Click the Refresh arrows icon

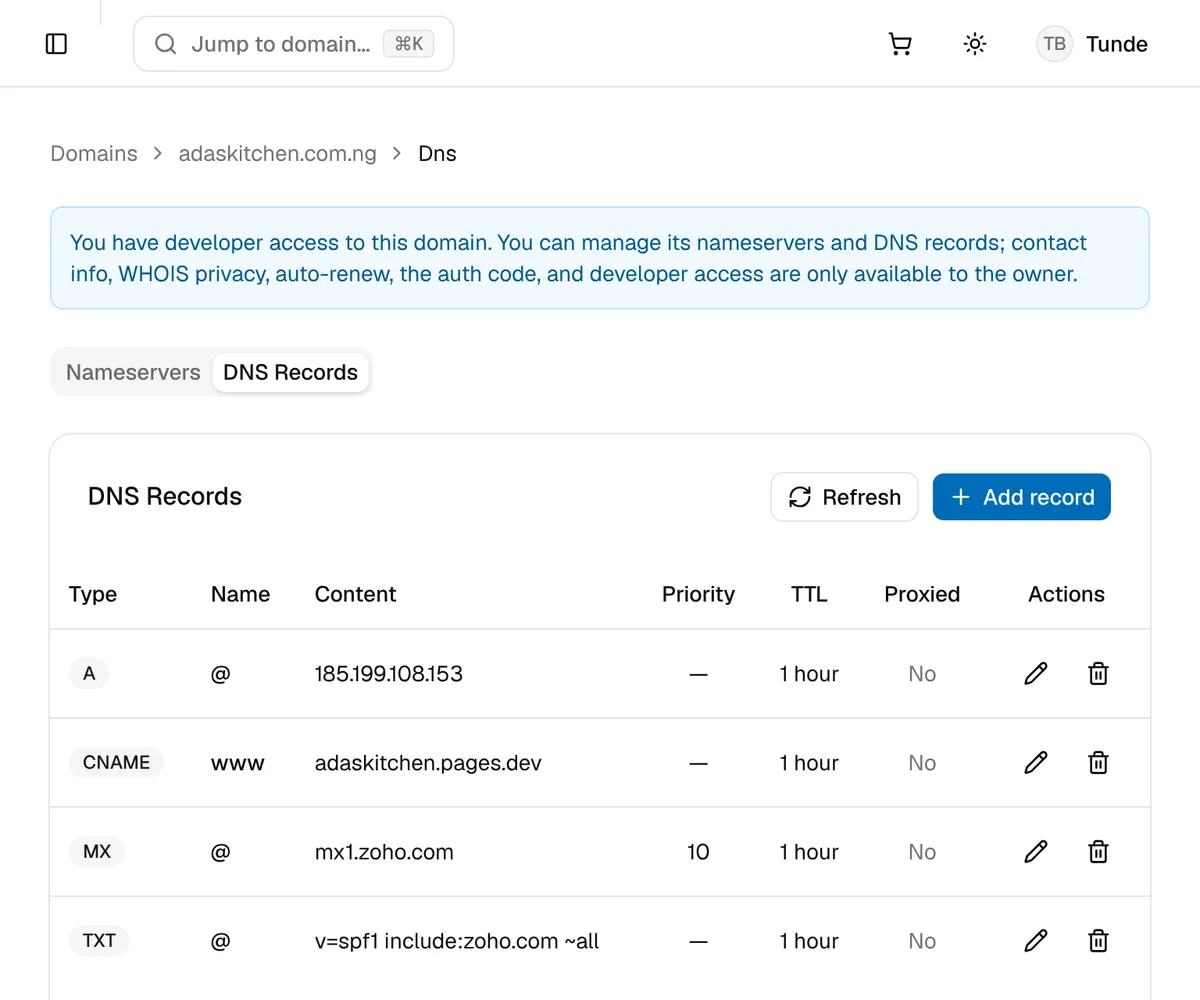pos(800,497)
